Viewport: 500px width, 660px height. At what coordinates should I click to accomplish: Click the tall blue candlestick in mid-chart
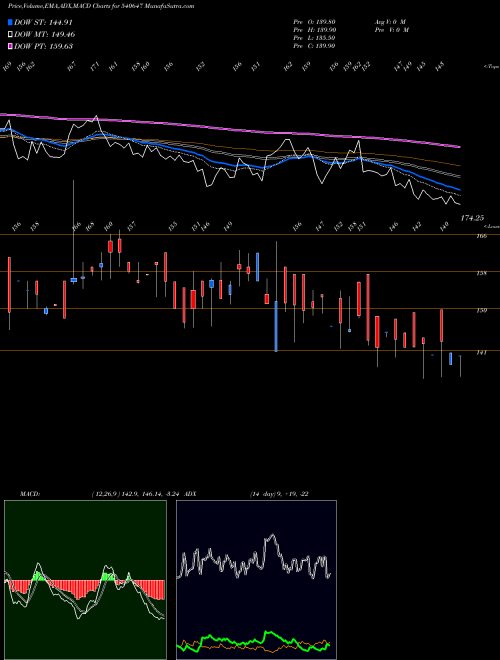(276, 326)
